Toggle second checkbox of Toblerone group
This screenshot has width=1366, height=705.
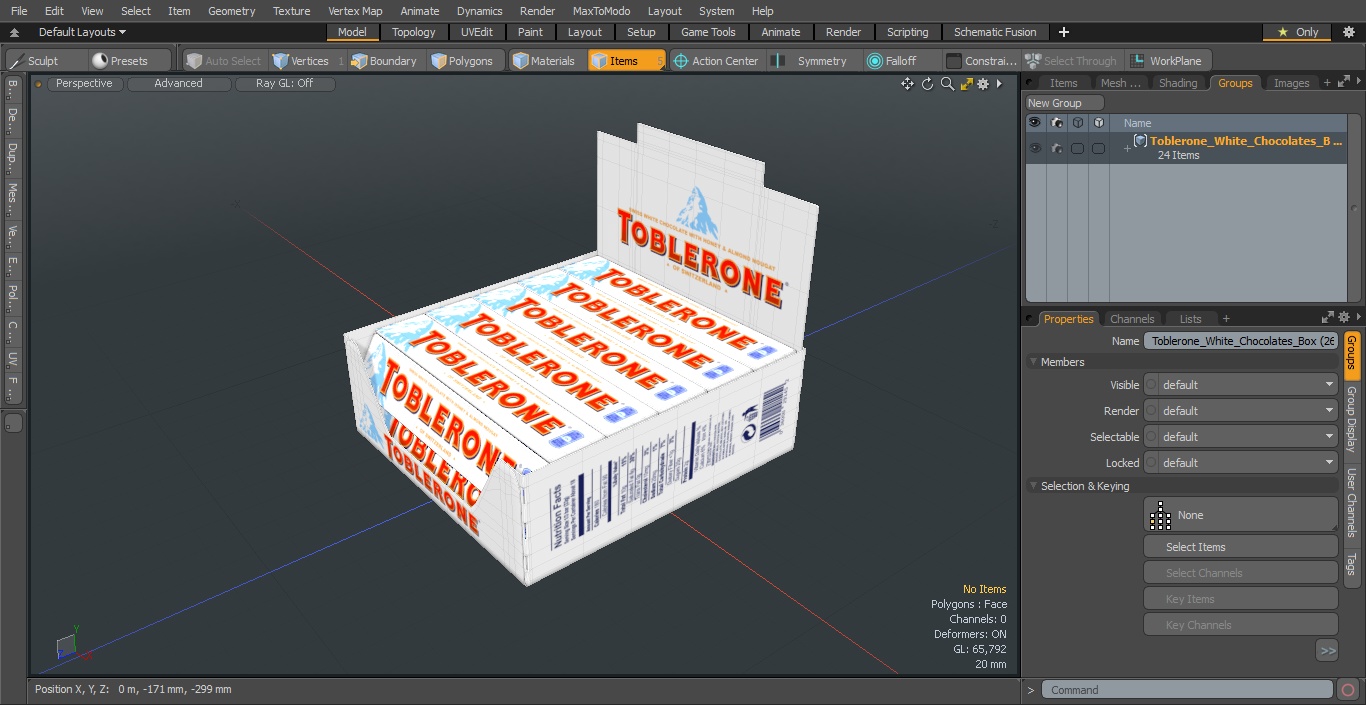1099,148
